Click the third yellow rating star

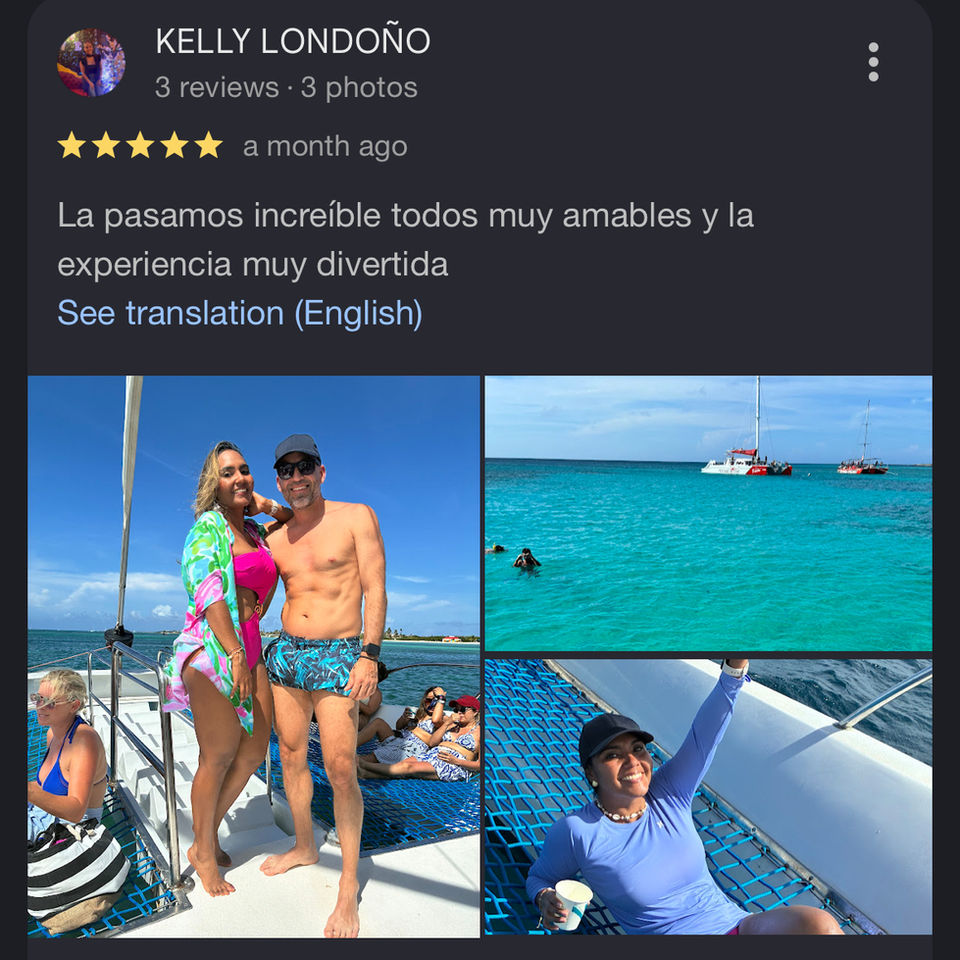point(140,145)
